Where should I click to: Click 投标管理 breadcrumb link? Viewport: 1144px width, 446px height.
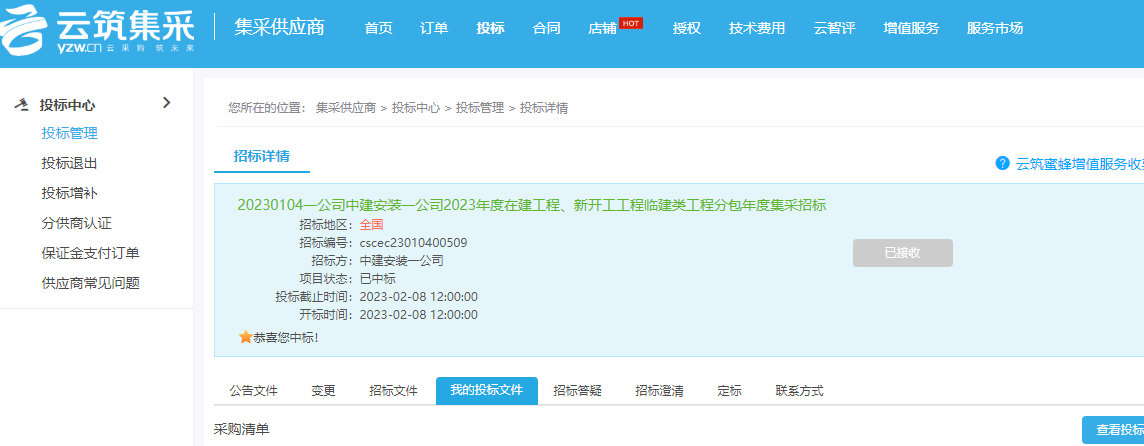click(479, 108)
